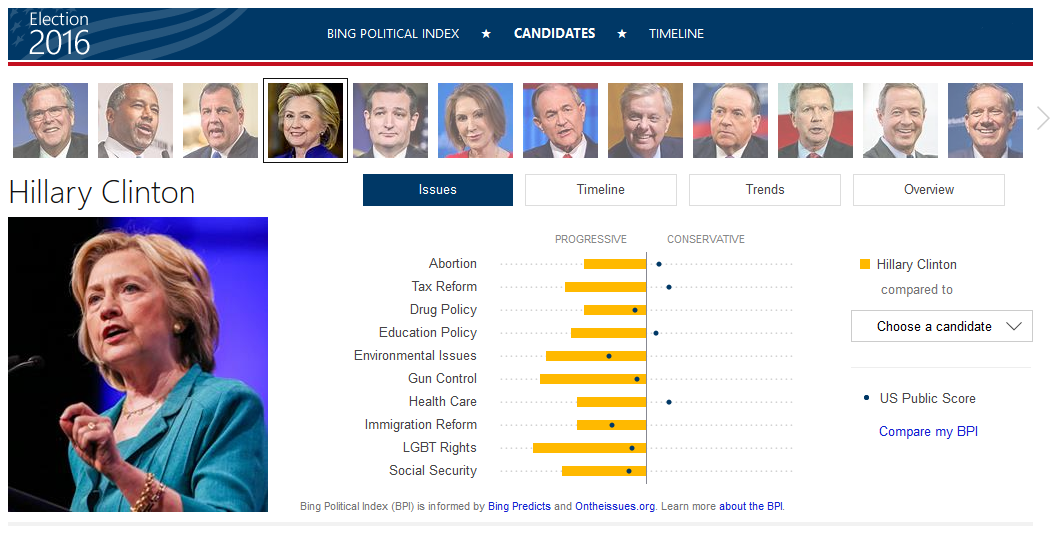Viewport: 1055px width, 533px height.
Task: Open the Ontheissues.org link
Action: click(x=615, y=507)
